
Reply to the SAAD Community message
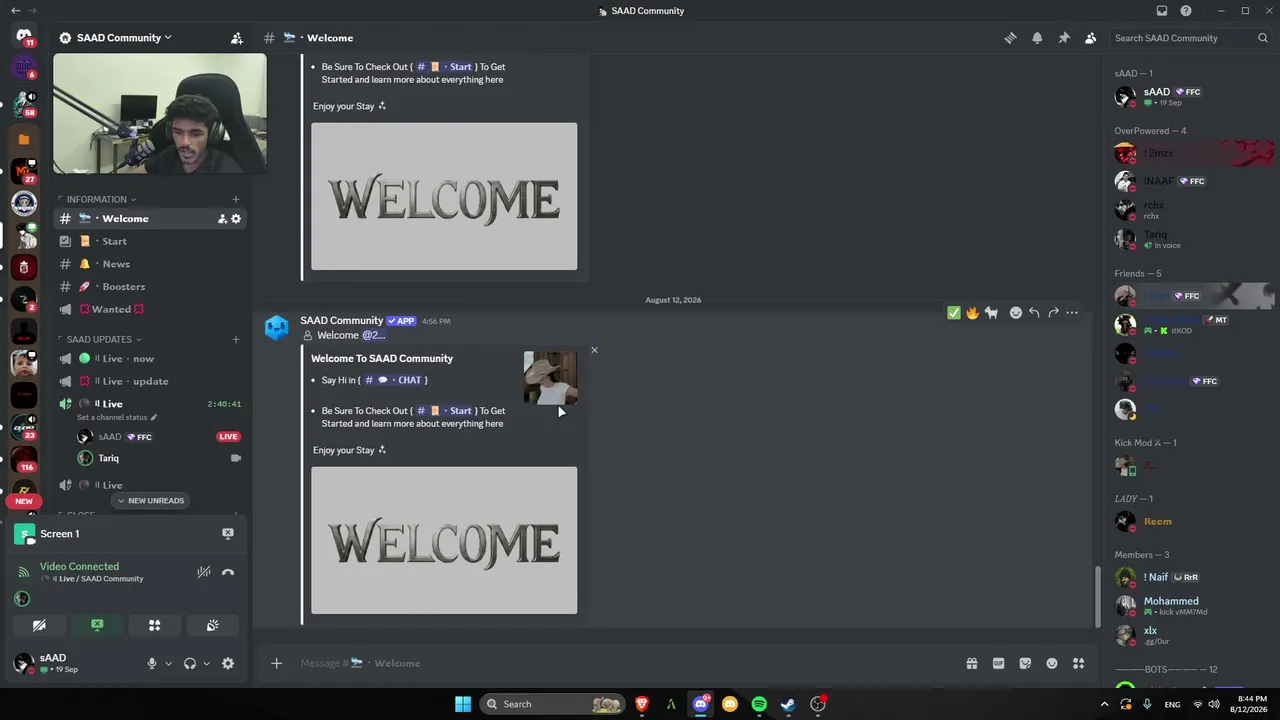tap(1034, 313)
